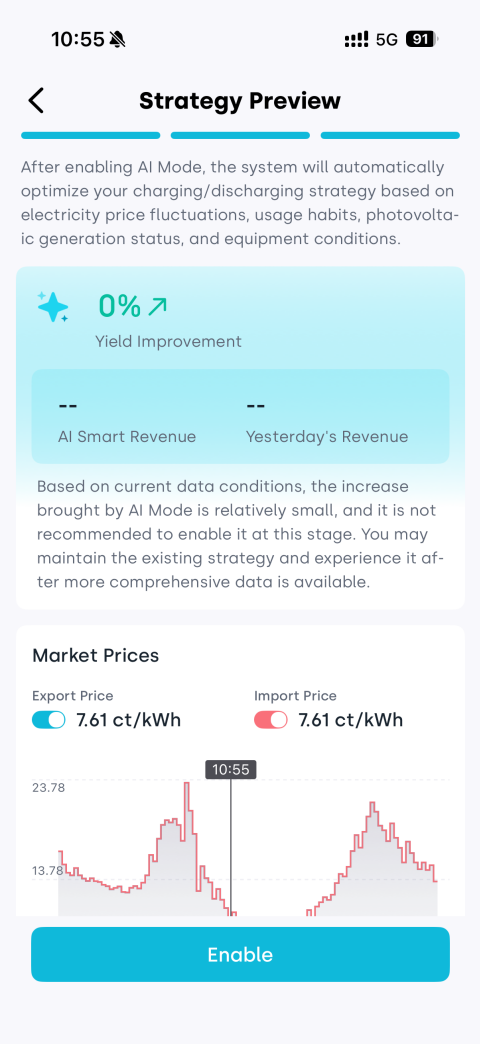480x1044 pixels.
Task: Tap the cellular signal bars icon
Action: [x=356, y=40]
